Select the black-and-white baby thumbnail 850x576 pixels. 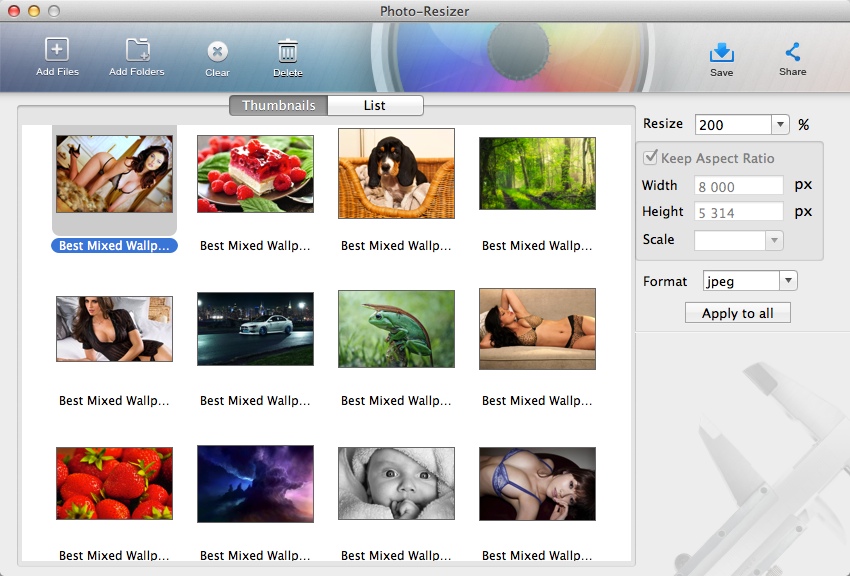[396, 483]
